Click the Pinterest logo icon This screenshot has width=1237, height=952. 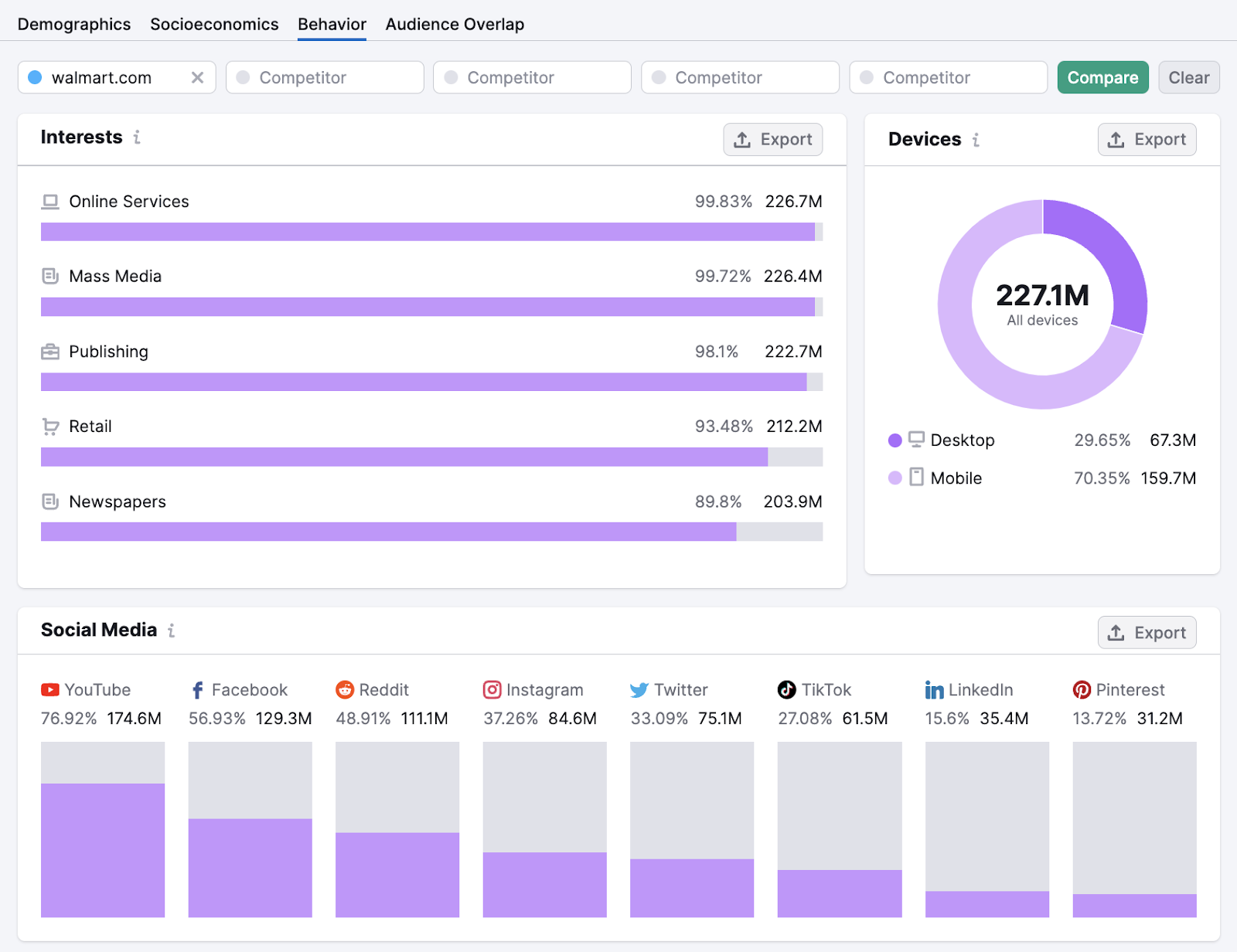(x=1082, y=689)
